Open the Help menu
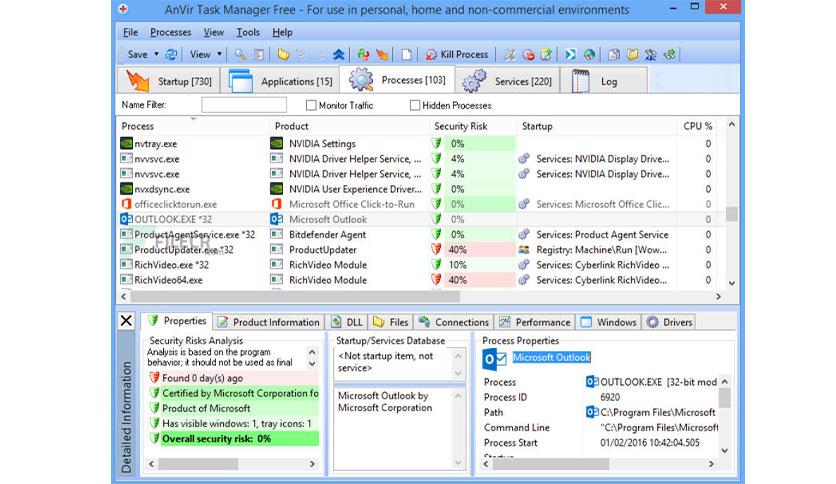The image size is (836, 484). pyautogui.click(x=282, y=33)
